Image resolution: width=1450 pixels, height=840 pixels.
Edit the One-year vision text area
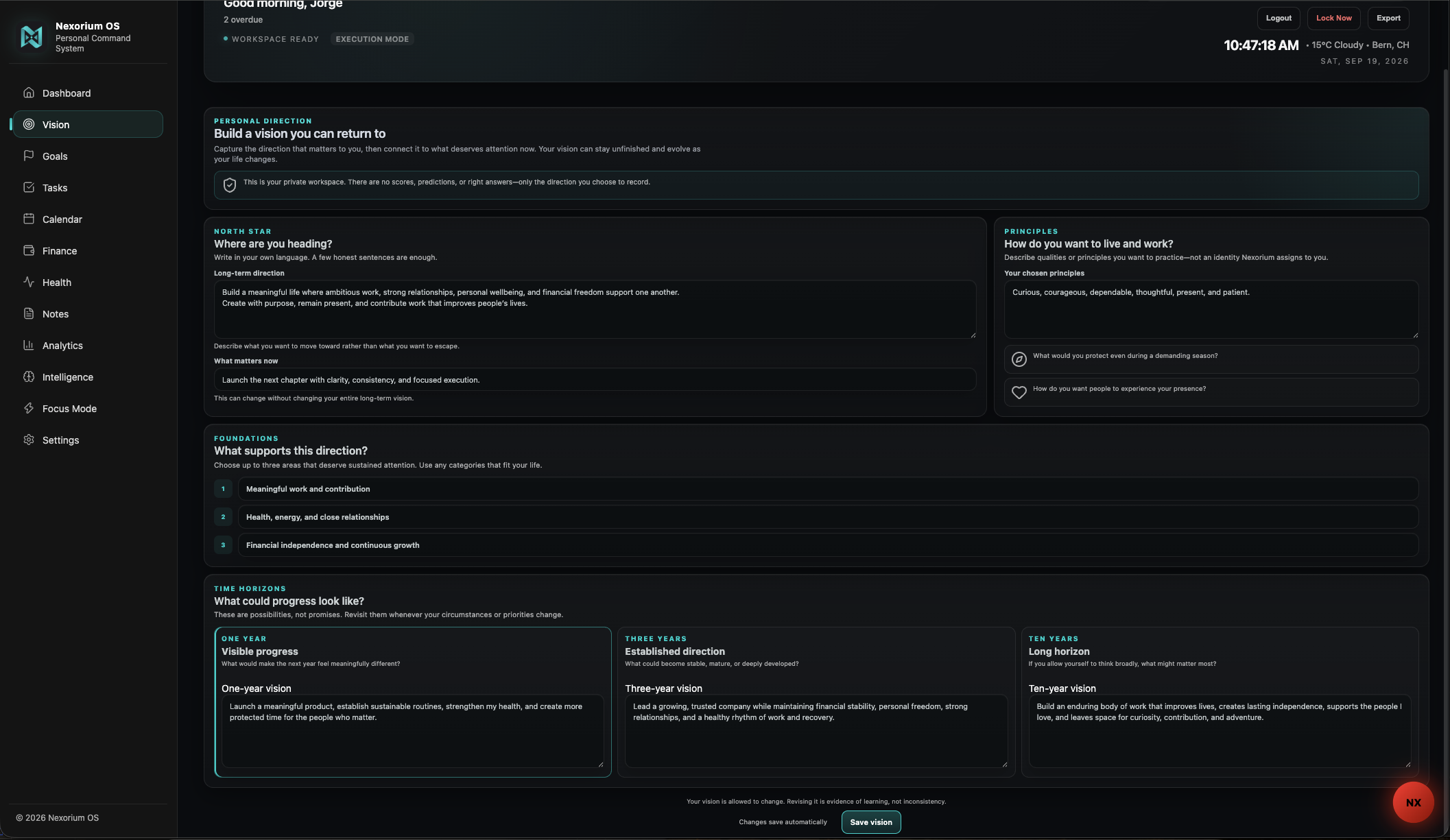[x=412, y=731]
